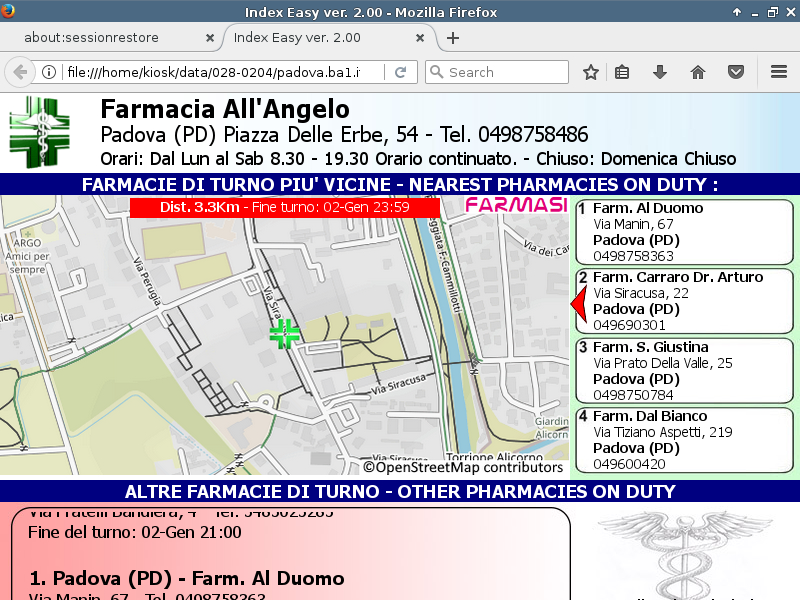Click the green pharmacy cross logo in header

click(40, 132)
